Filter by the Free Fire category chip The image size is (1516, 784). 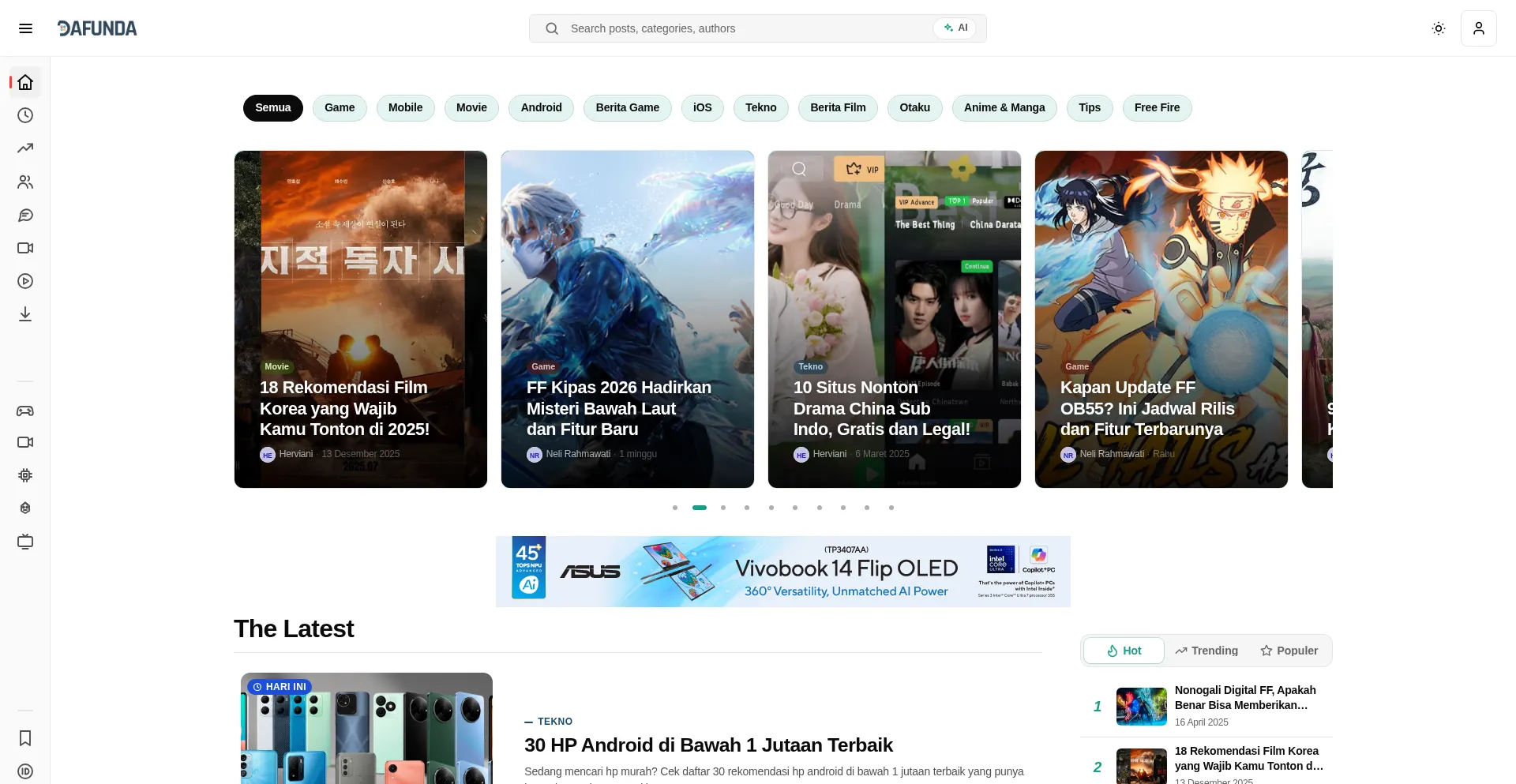click(1158, 108)
